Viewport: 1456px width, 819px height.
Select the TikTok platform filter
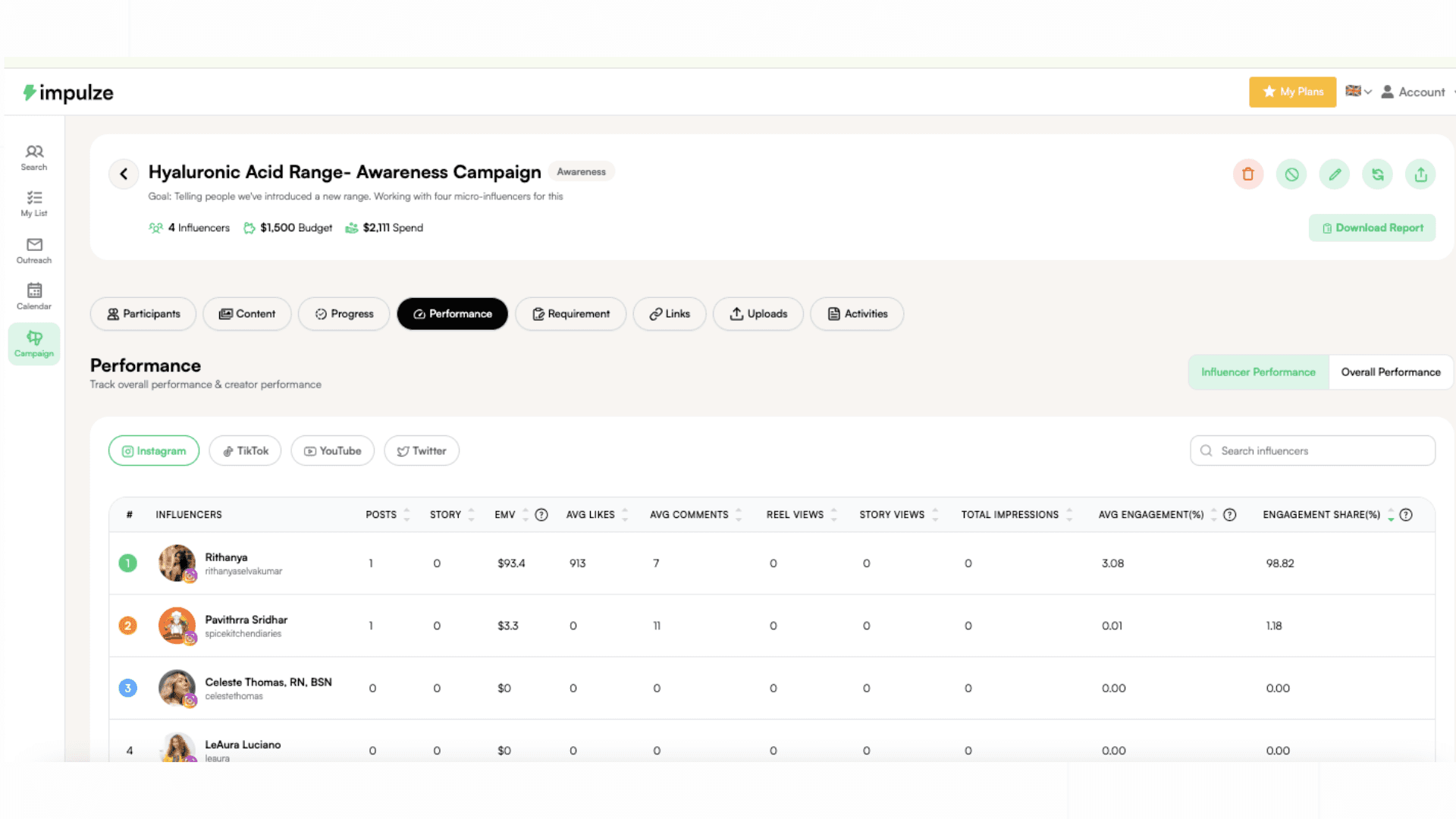pyautogui.click(x=245, y=451)
